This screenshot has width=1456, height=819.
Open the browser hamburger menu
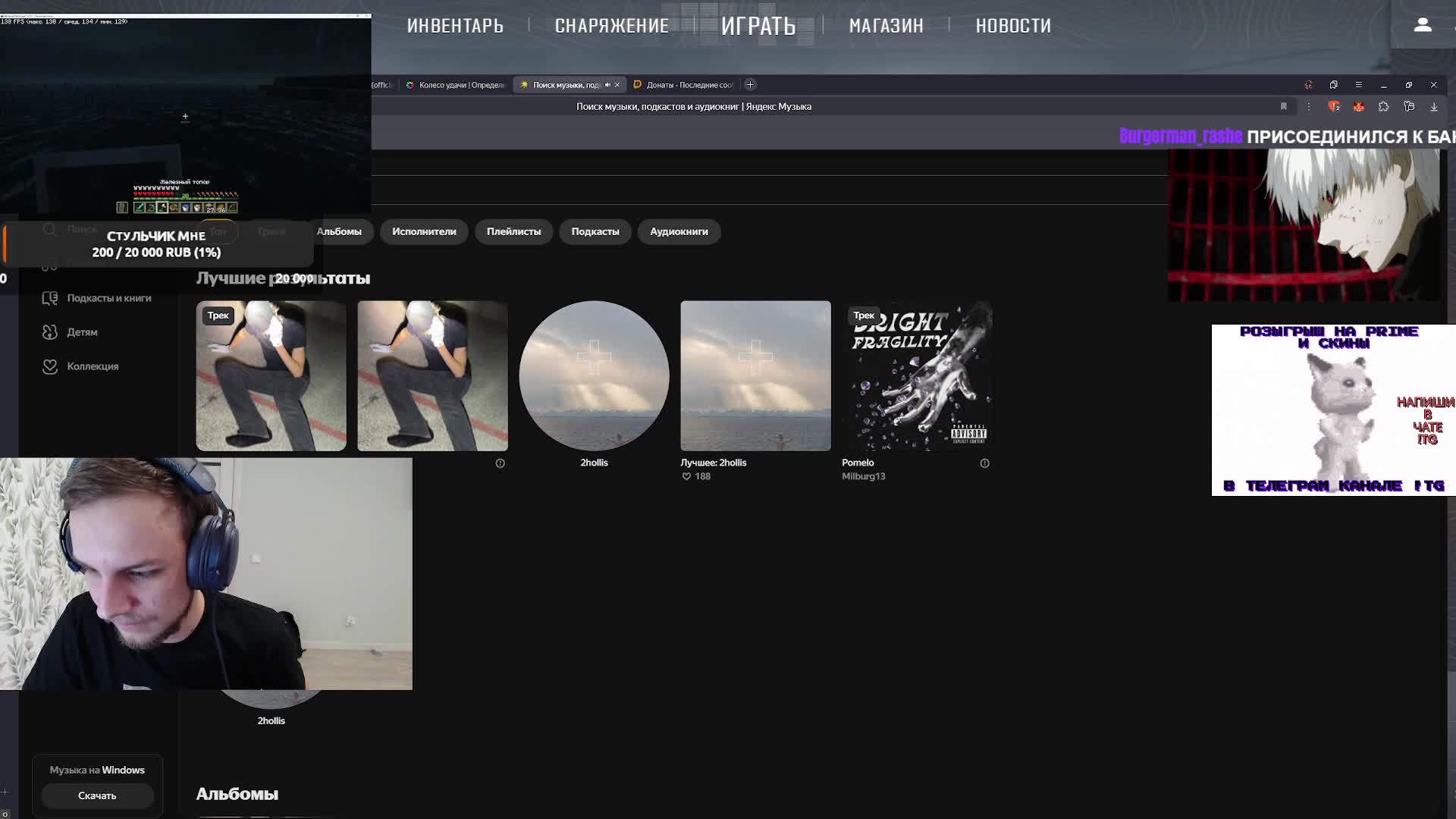click(x=1359, y=85)
